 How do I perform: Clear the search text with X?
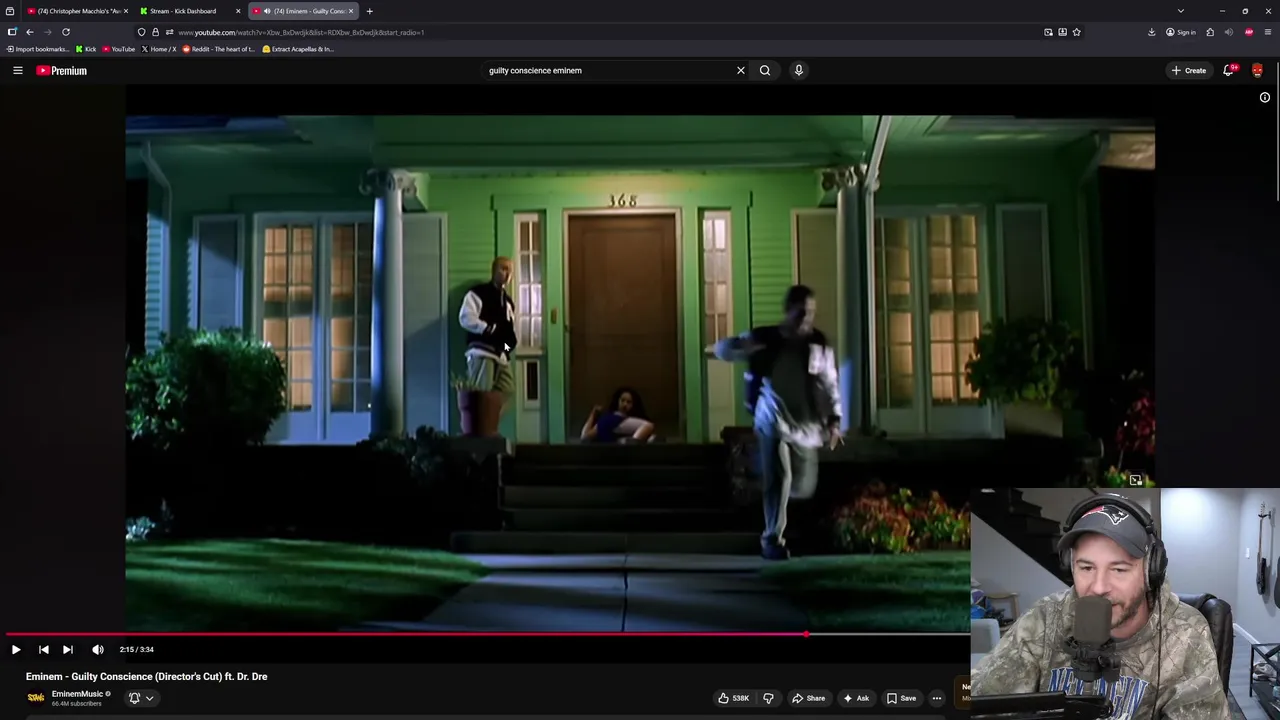741,70
